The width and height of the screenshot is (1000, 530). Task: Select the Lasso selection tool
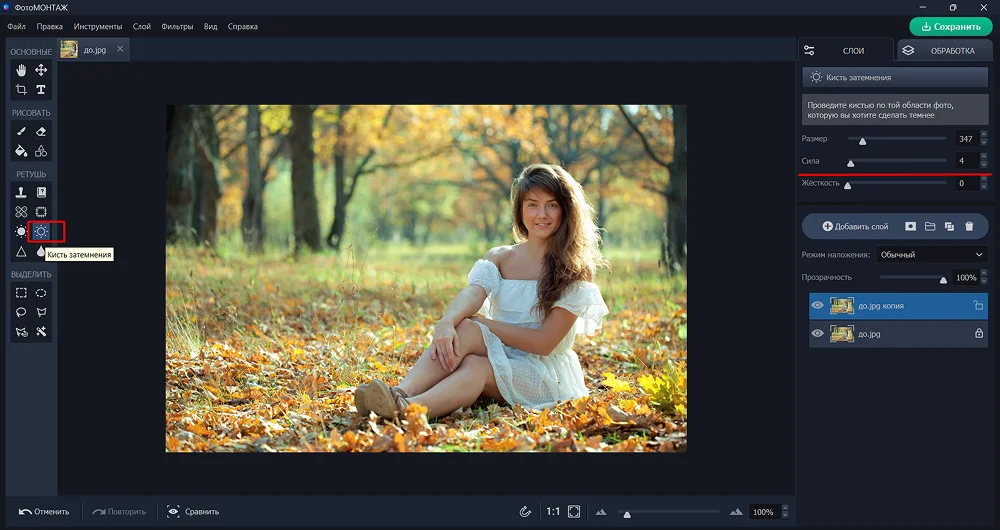pos(21,312)
